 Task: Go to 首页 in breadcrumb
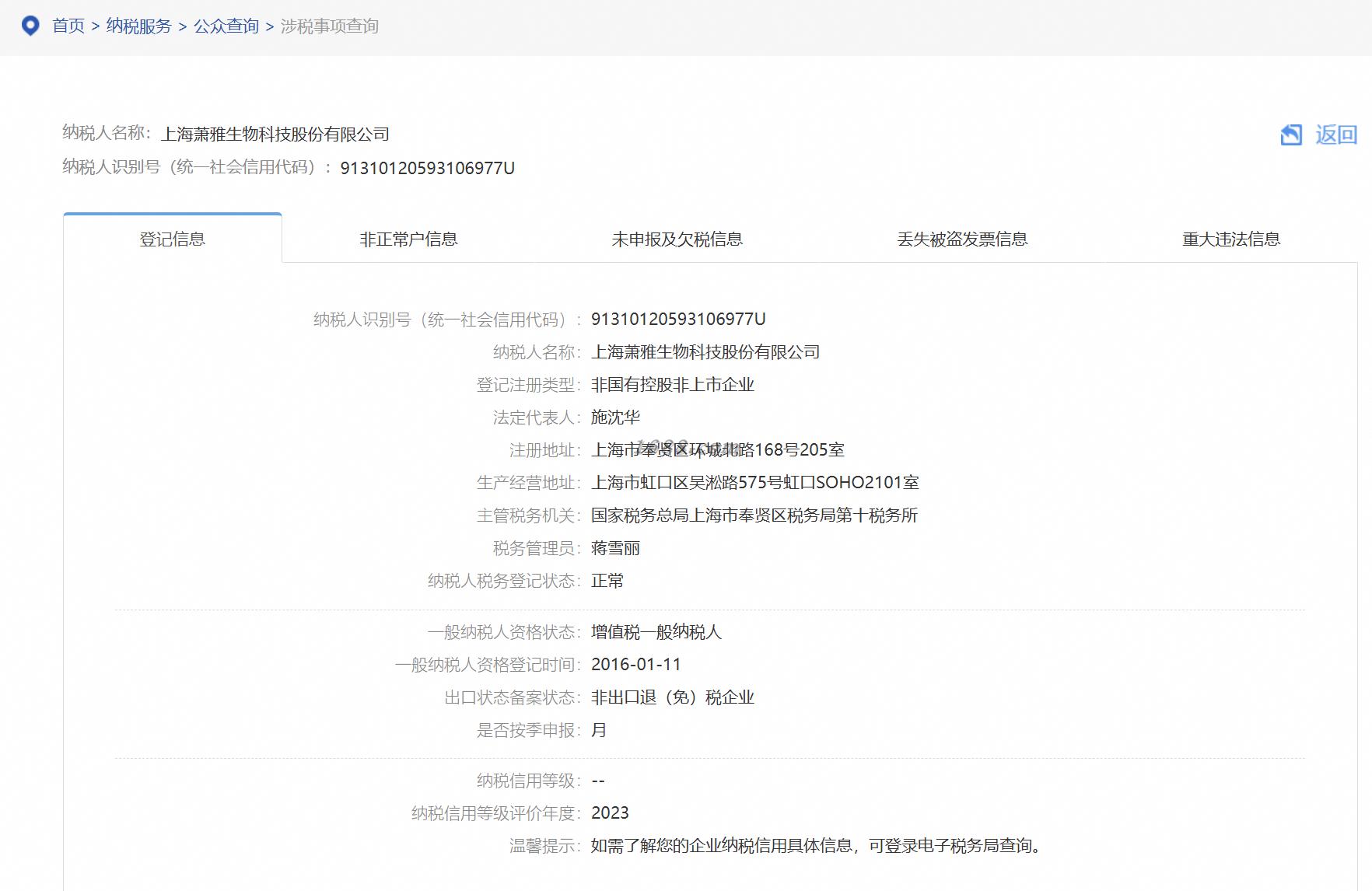coord(68,26)
